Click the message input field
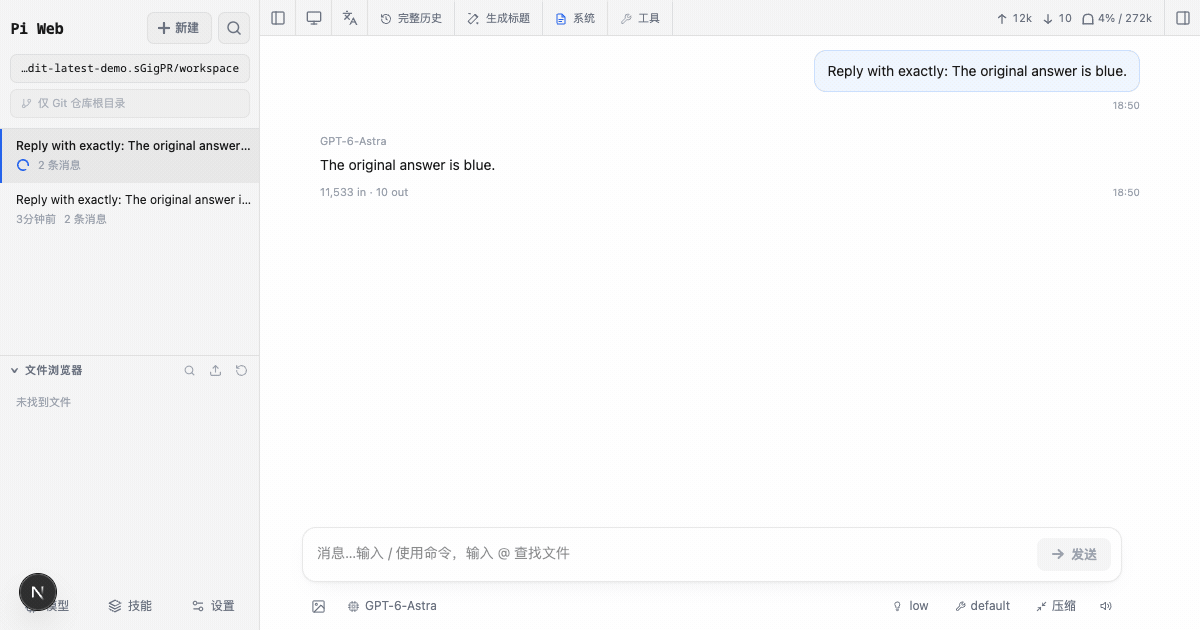The width and height of the screenshot is (1200, 630). [x=670, y=553]
